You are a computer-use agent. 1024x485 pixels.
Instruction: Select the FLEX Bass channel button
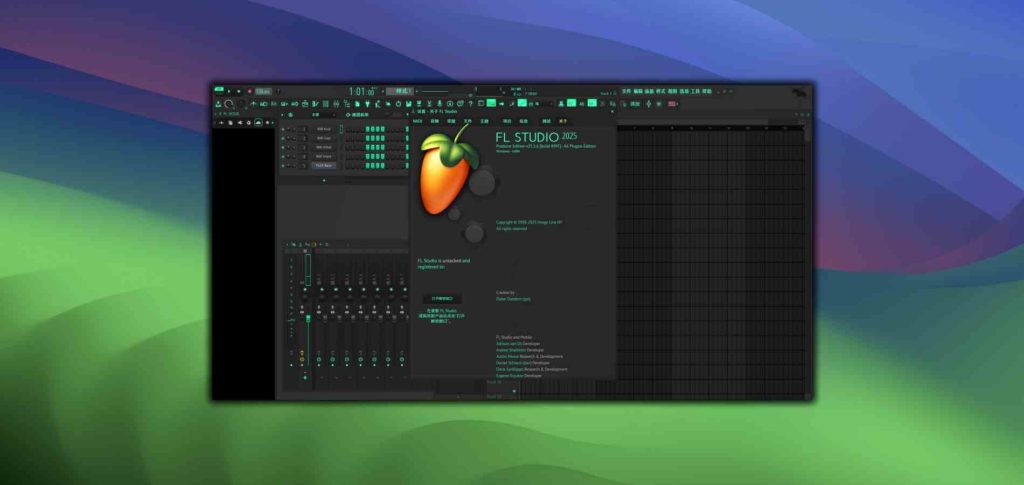(324, 166)
